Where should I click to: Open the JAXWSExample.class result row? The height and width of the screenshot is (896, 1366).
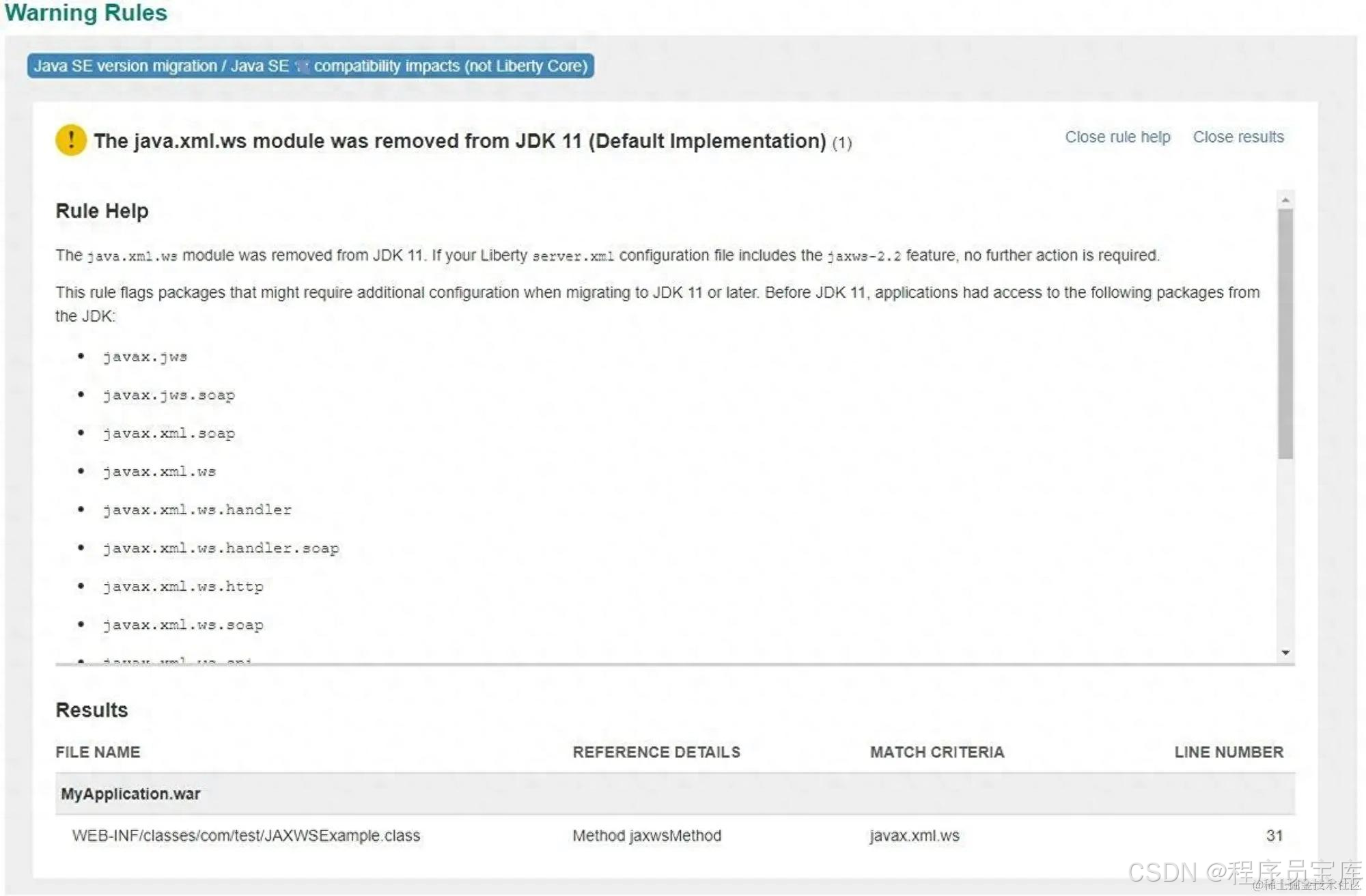247,835
